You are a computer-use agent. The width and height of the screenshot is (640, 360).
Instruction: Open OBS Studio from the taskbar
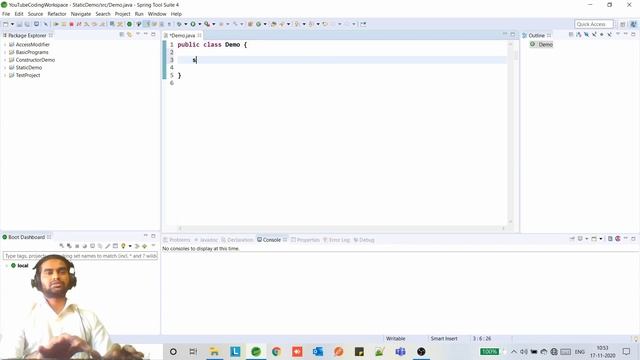click(x=421, y=351)
